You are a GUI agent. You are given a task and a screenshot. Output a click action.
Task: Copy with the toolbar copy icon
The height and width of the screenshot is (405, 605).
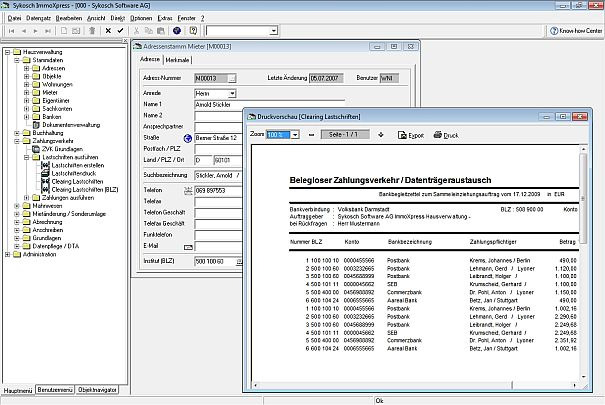click(149, 31)
